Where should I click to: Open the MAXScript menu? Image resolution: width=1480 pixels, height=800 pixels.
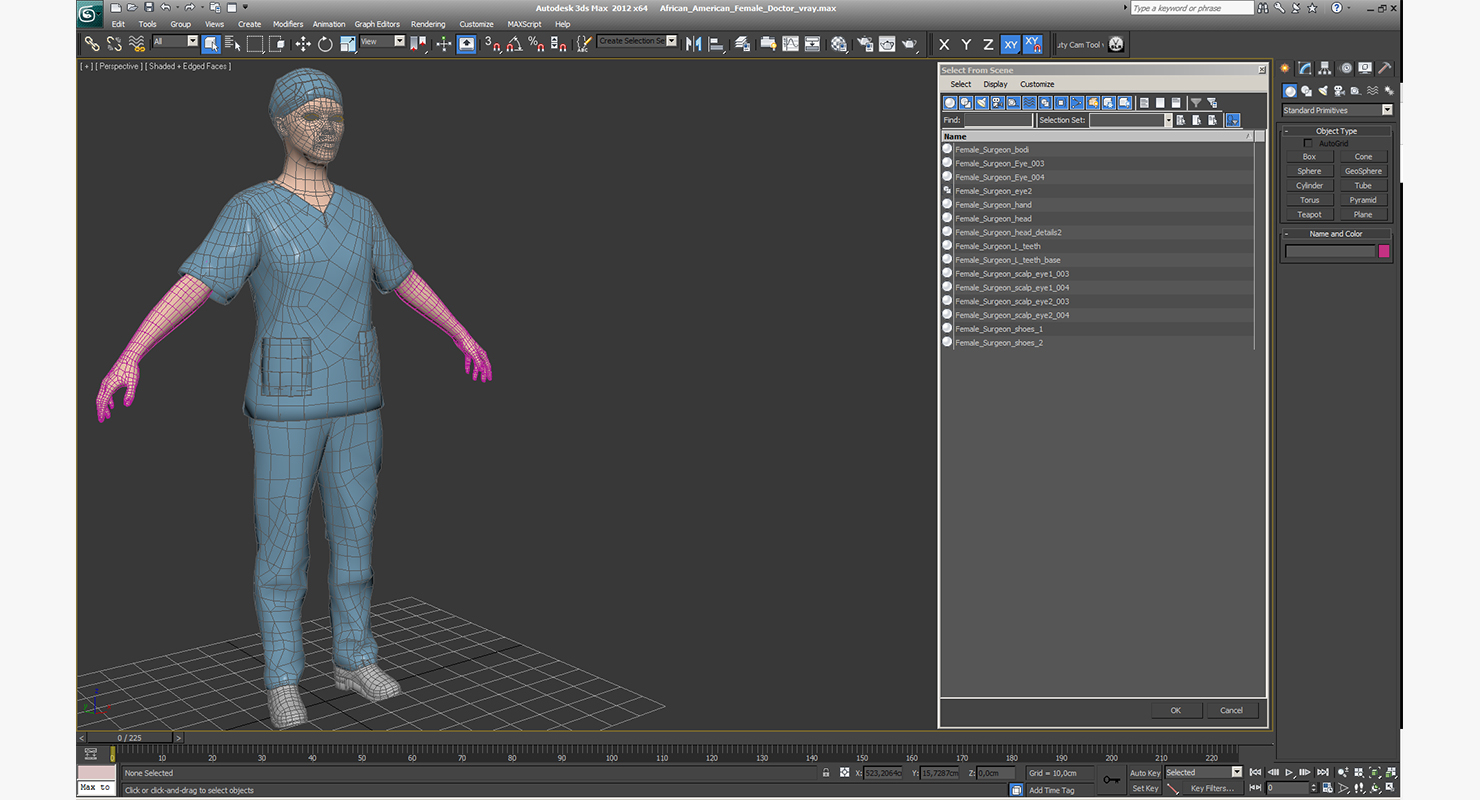[x=524, y=24]
